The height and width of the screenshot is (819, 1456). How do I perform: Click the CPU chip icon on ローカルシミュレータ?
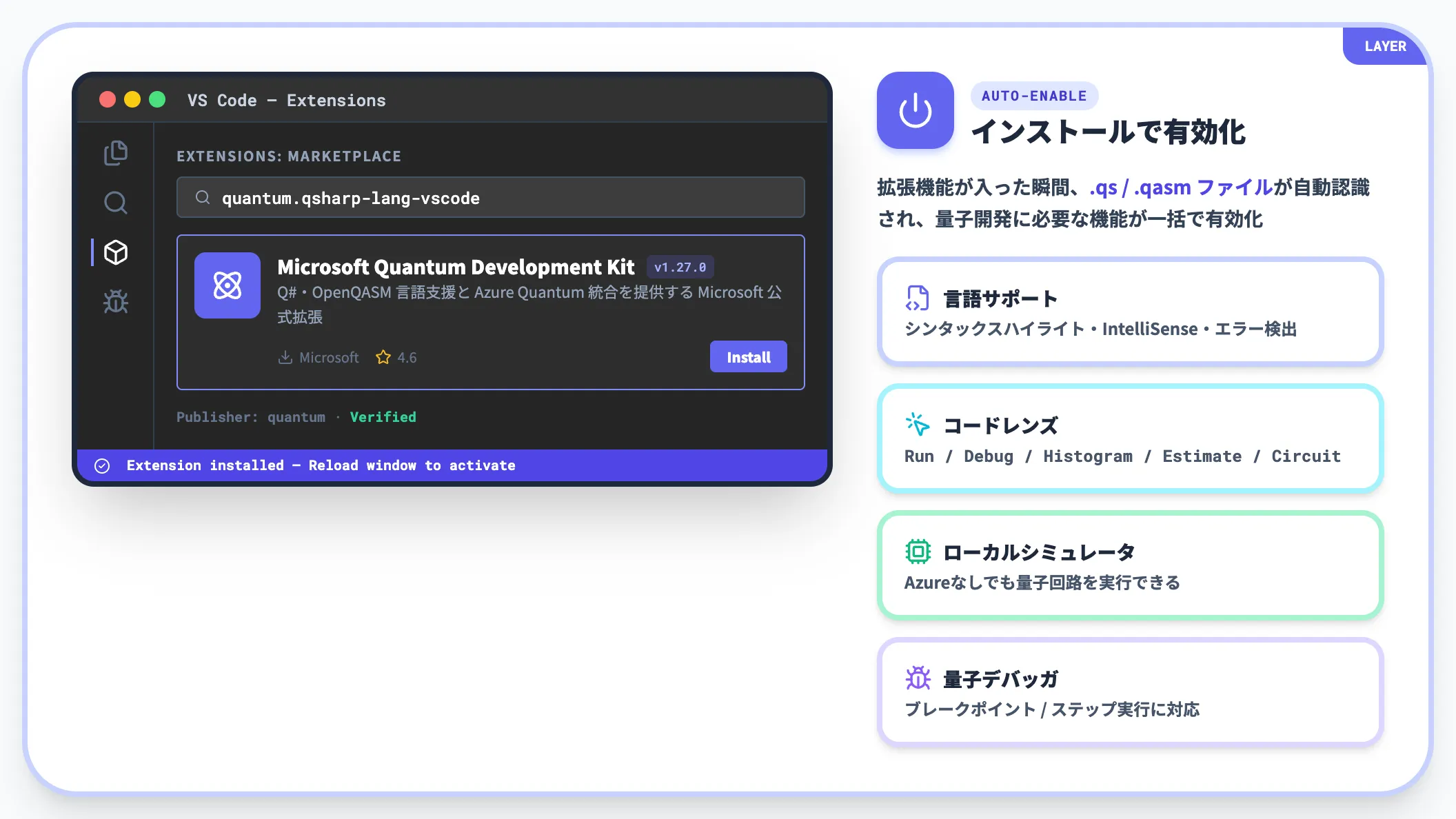pos(918,552)
